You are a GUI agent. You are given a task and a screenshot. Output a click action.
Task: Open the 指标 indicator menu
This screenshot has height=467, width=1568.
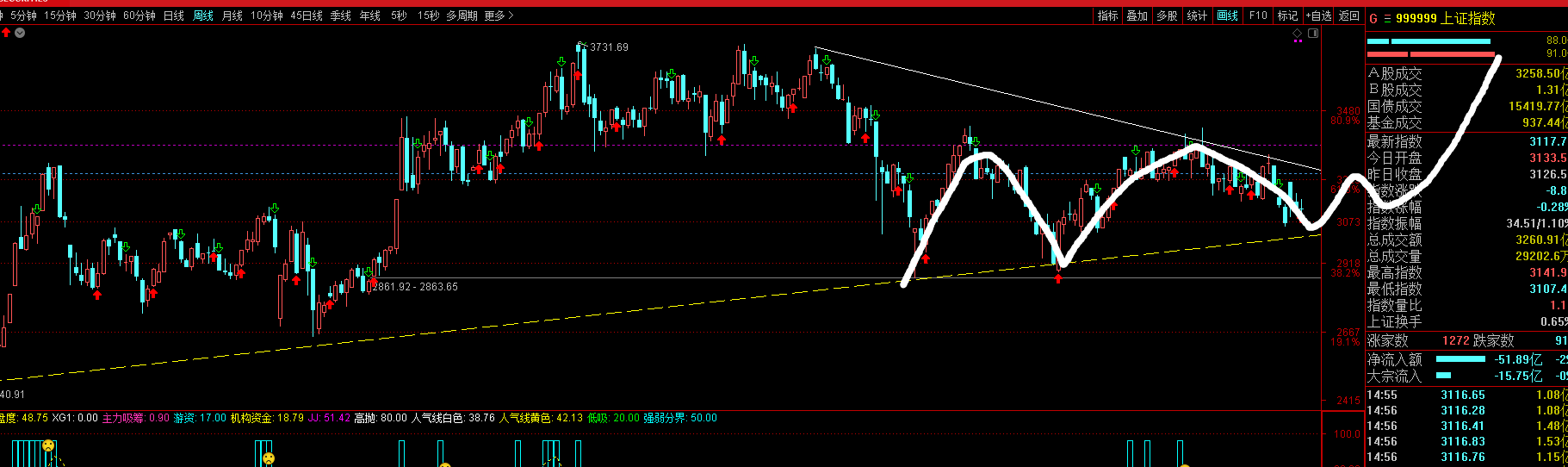tap(1108, 16)
